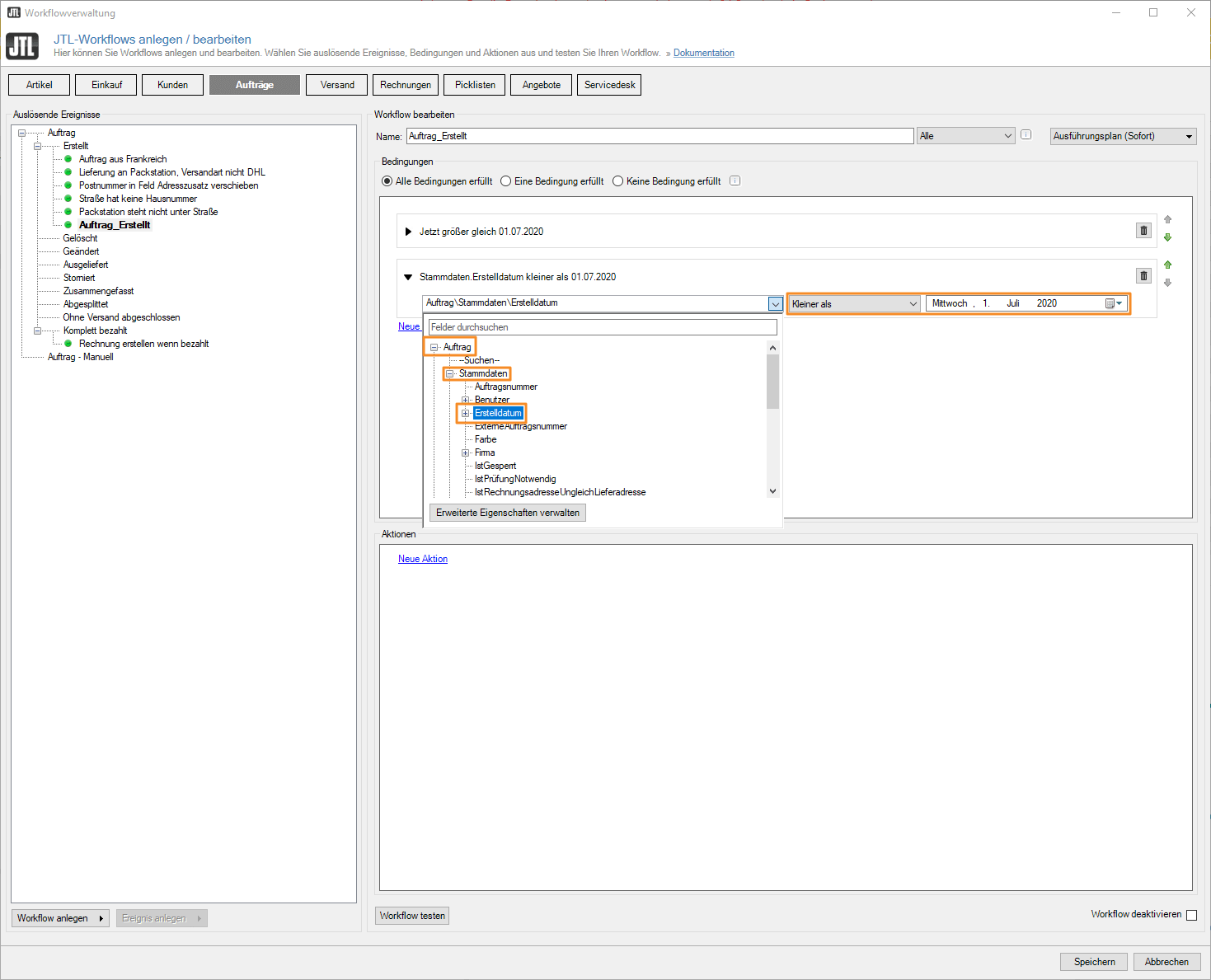Select 'Ohne Versand abgeschlossen' event

click(121, 317)
